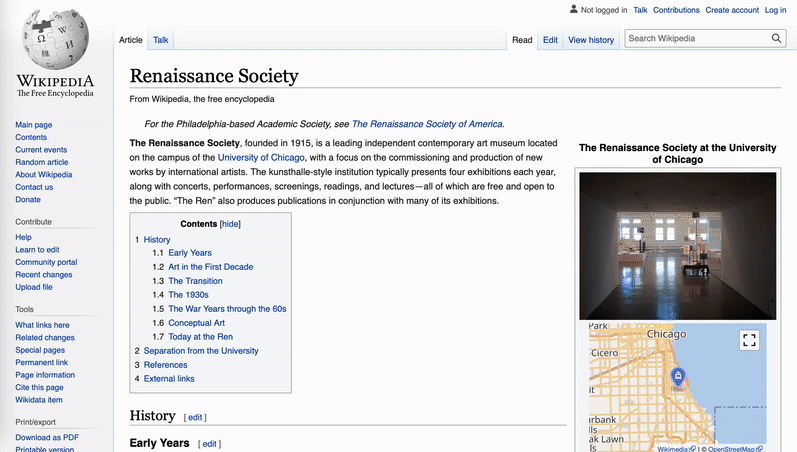Jump to External links in contents
797x452 pixels.
coord(169,379)
